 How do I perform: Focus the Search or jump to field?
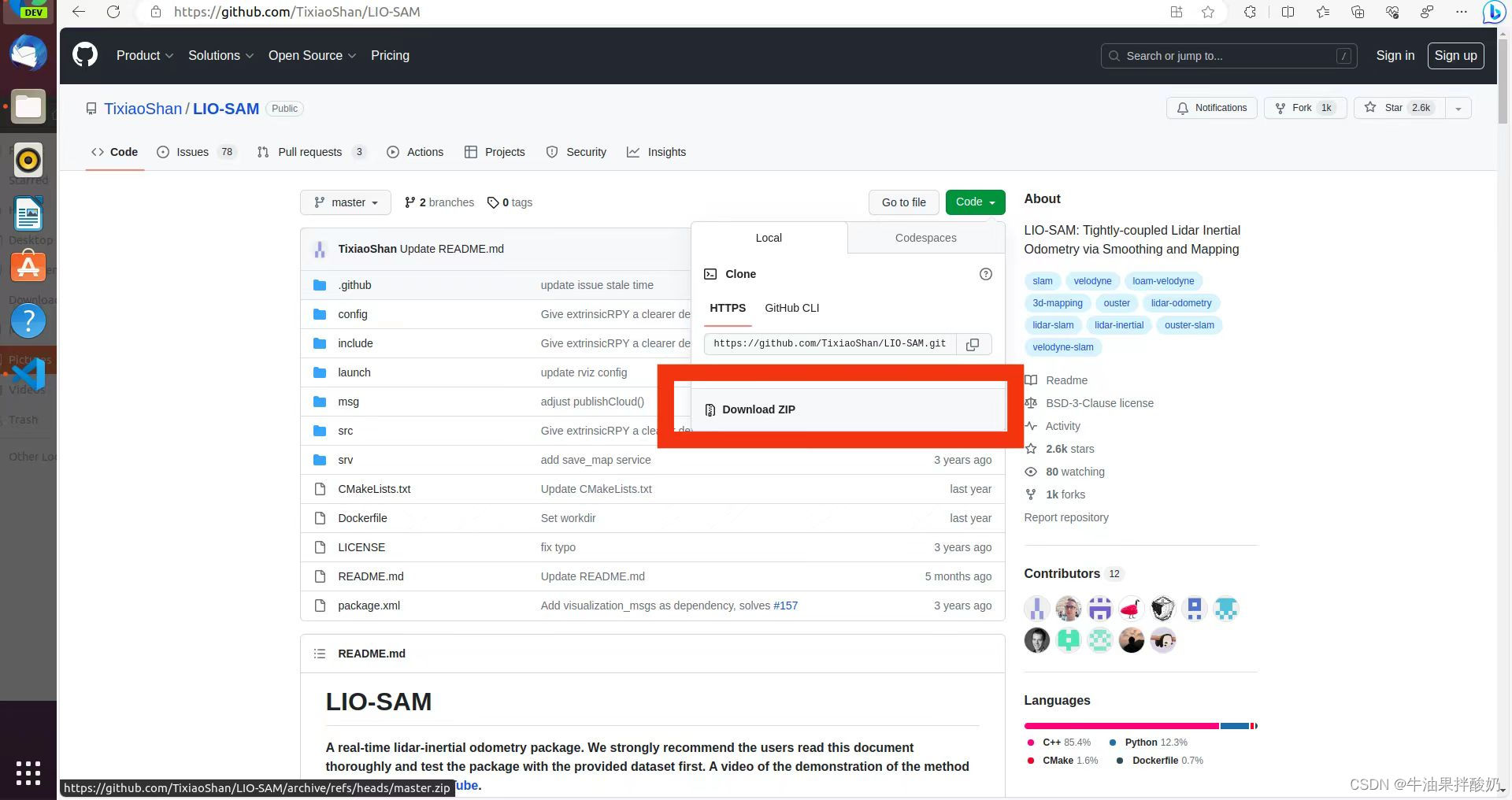pos(1228,56)
